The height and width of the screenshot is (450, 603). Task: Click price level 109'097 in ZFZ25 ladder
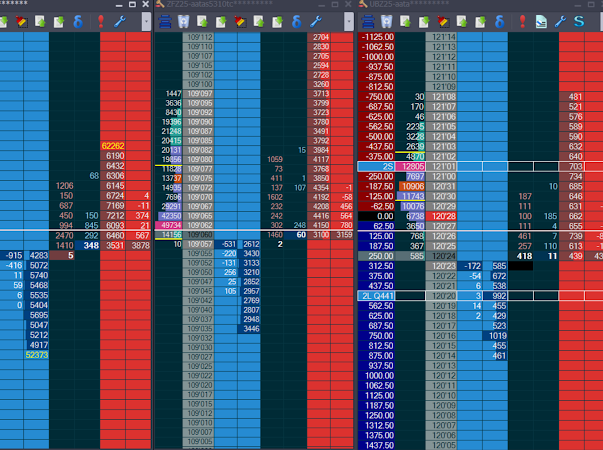(x=198, y=93)
